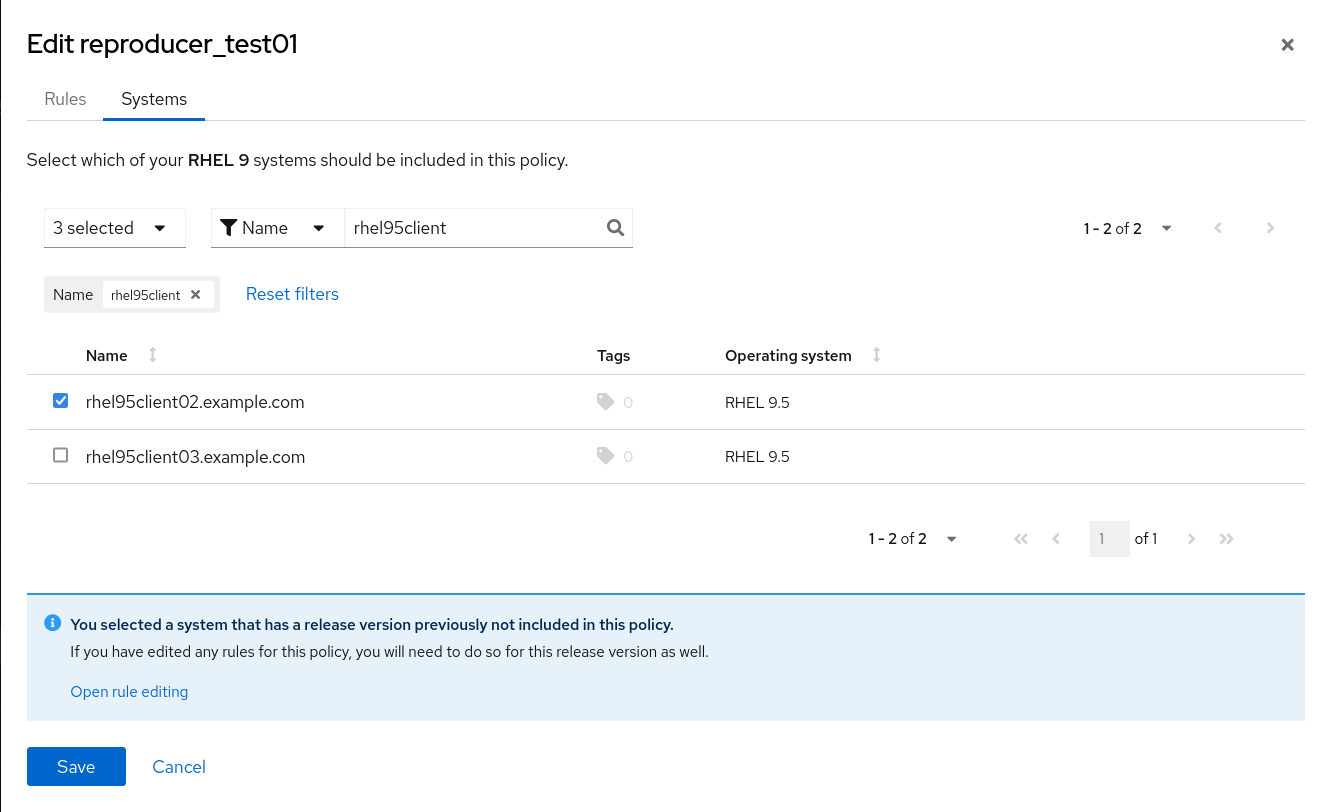1330x812 pixels.
Task: Sort by Name column arrows
Action: coord(153,355)
